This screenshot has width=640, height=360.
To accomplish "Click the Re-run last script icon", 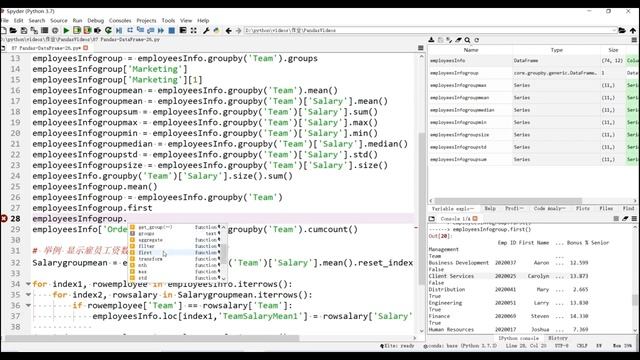I will tap(109, 30).
